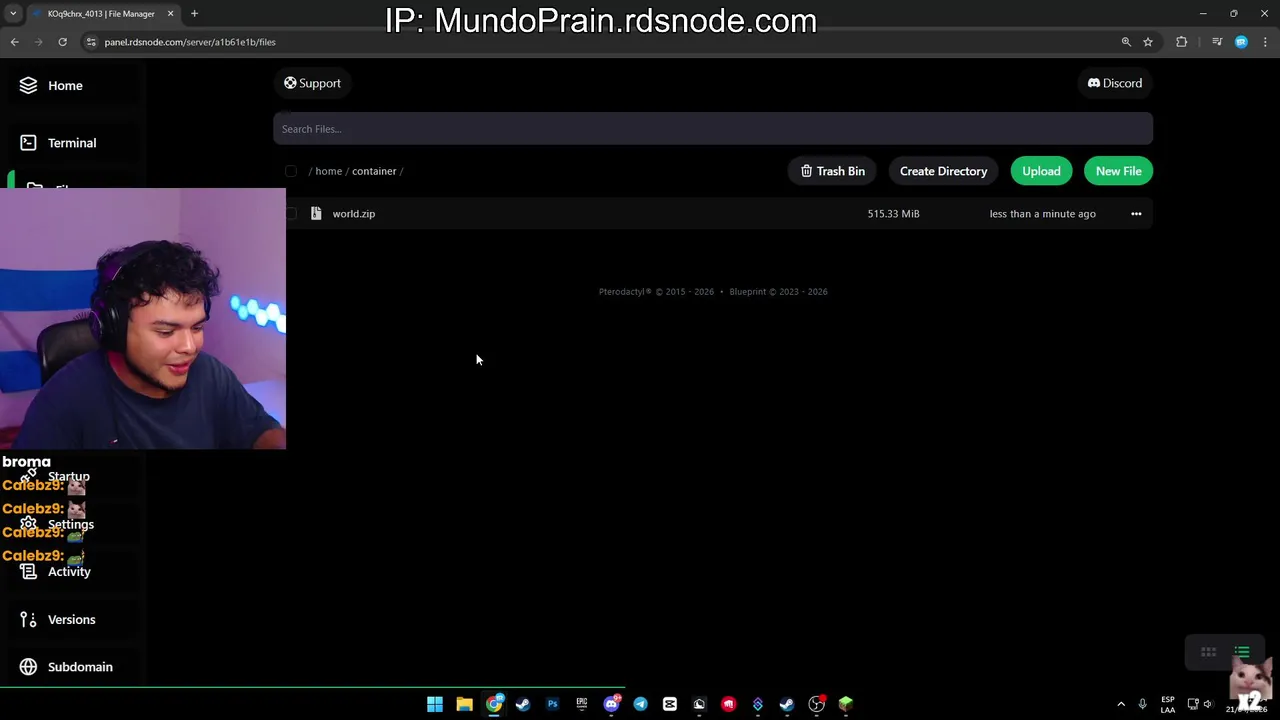Image resolution: width=1280 pixels, height=720 pixels.
Task: Open the Settings gear icon in sidebar
Action: point(28,524)
